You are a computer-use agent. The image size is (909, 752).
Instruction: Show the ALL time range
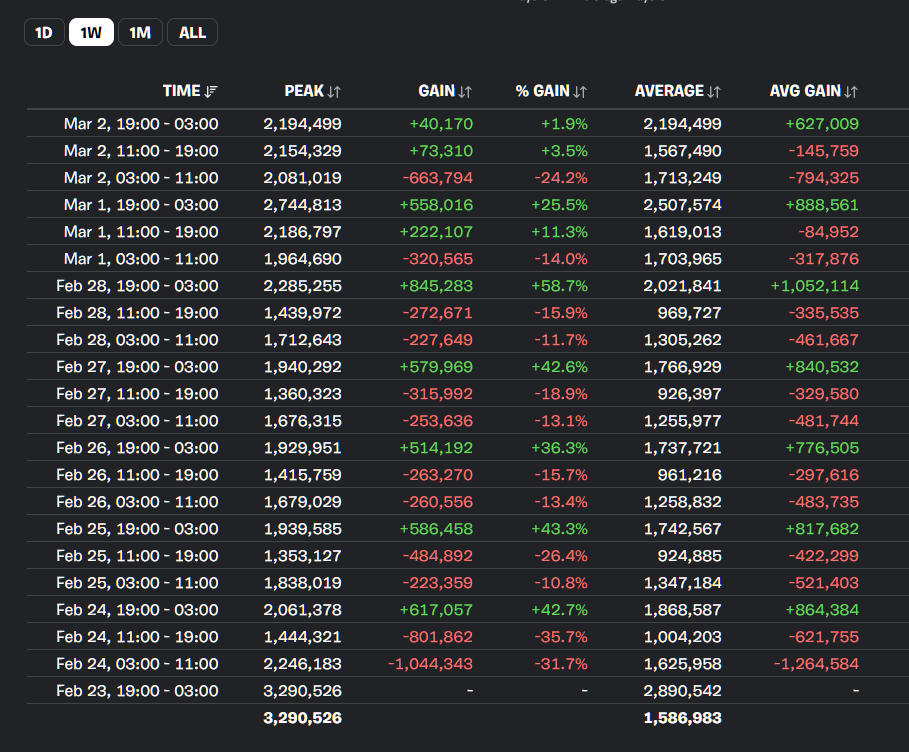[192, 32]
